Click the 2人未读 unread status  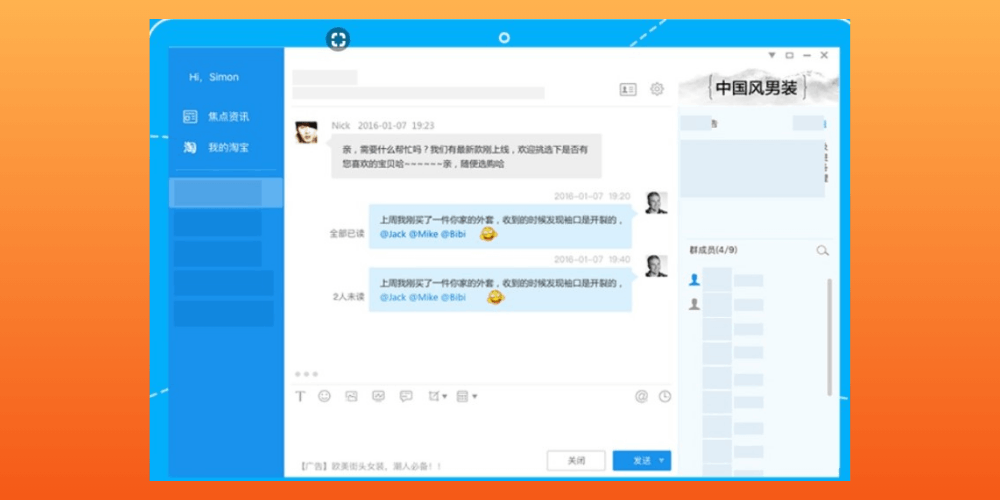click(x=349, y=297)
